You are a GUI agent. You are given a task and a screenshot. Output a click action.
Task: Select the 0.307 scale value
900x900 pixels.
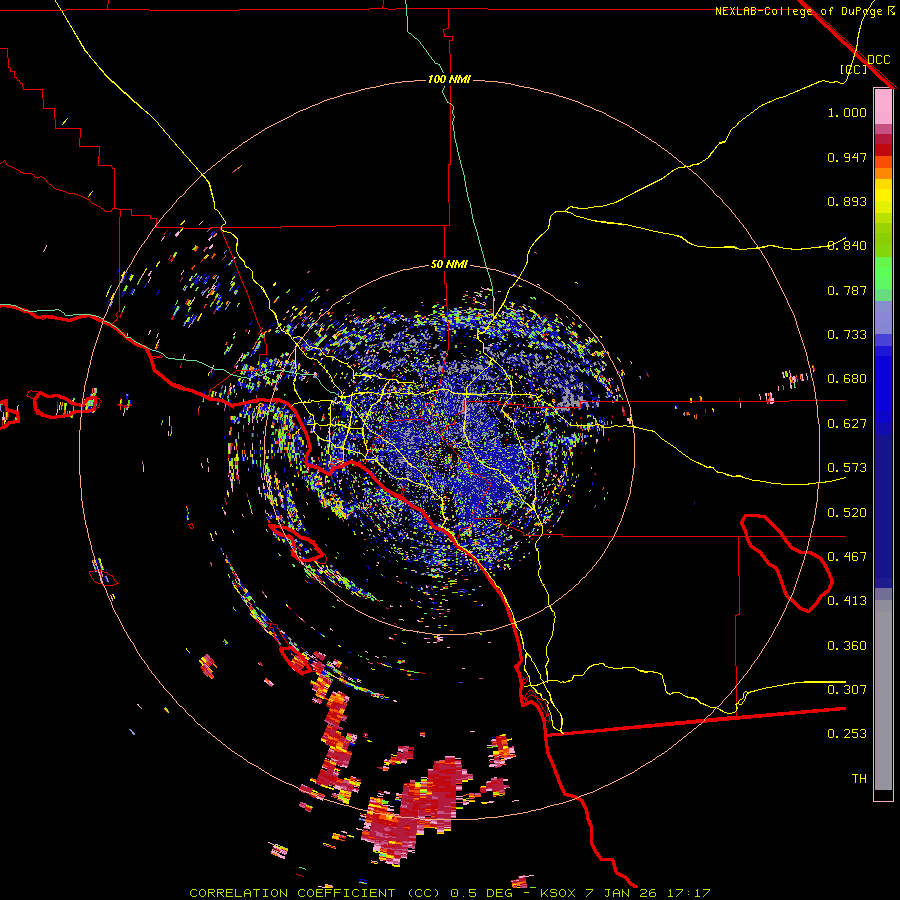pyautogui.click(x=847, y=690)
